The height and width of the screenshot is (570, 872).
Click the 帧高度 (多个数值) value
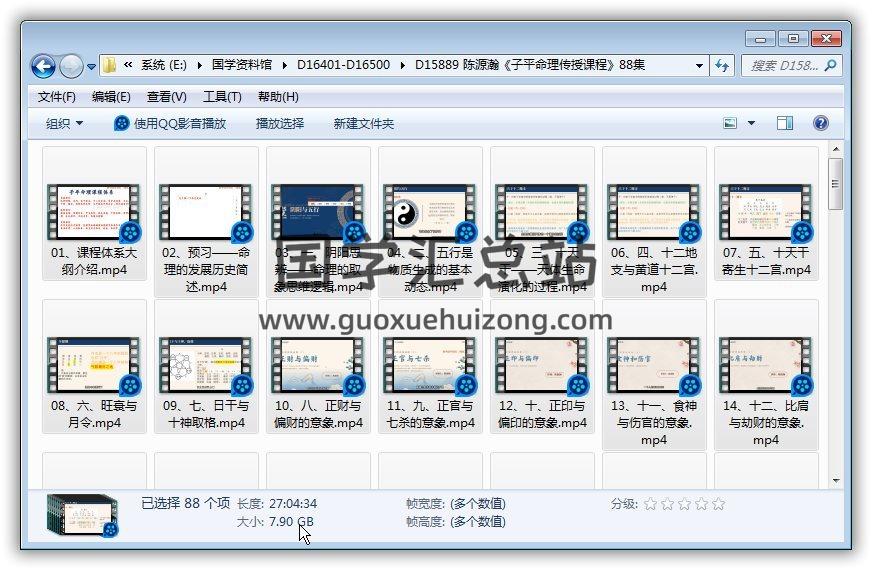click(478, 522)
